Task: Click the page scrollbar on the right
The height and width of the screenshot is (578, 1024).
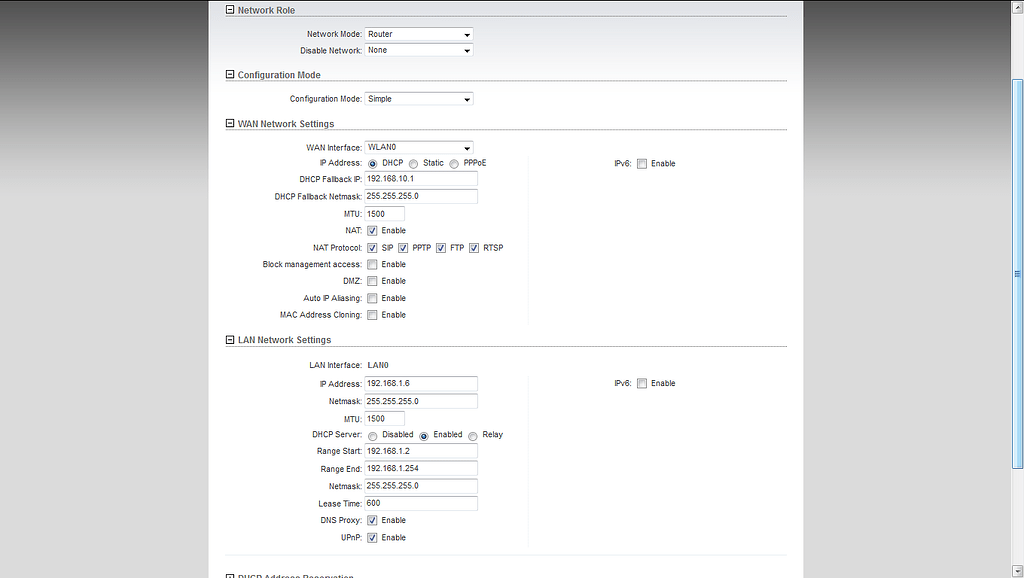Action: (x=1014, y=273)
